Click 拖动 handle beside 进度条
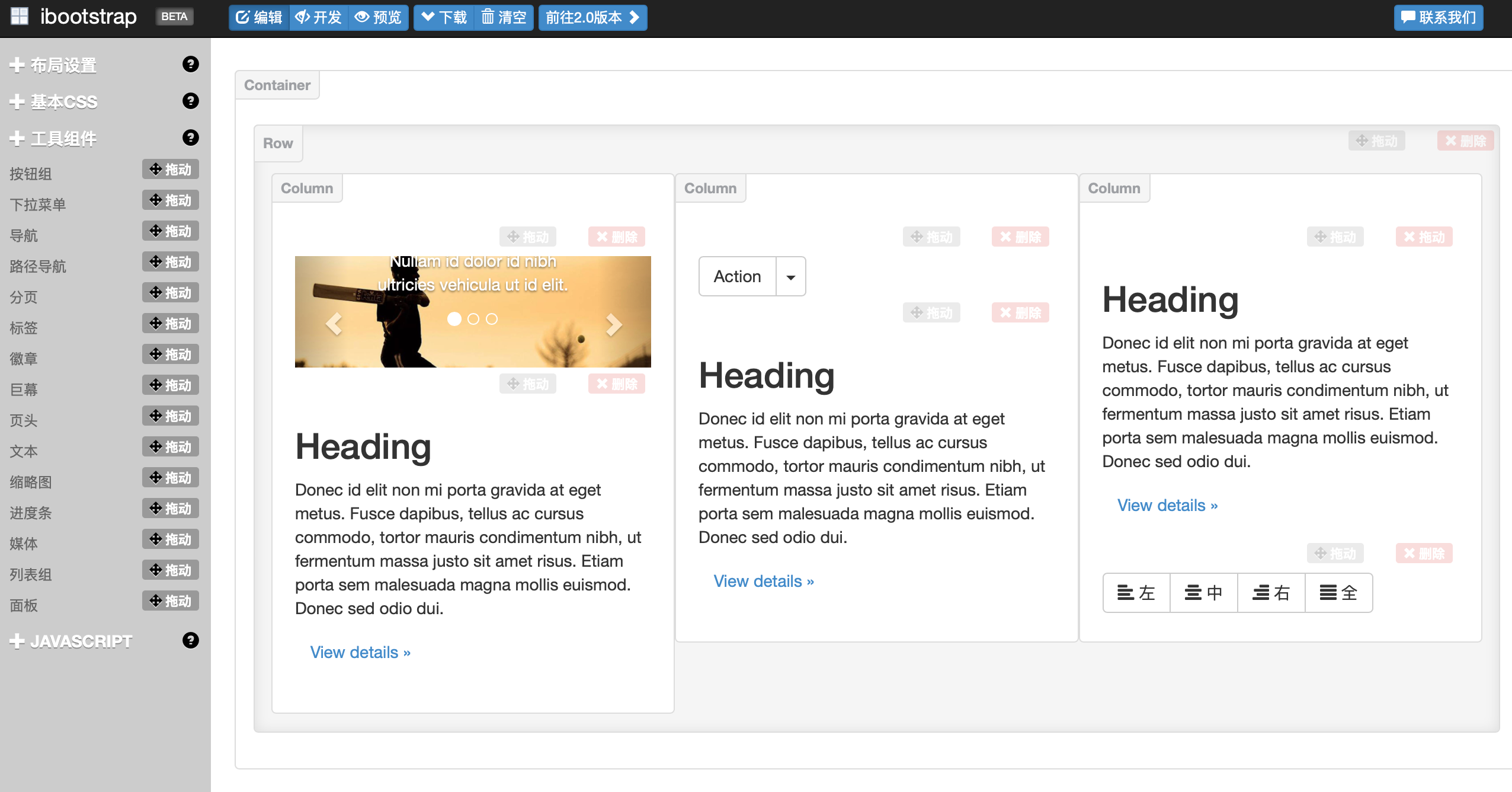 [171, 509]
